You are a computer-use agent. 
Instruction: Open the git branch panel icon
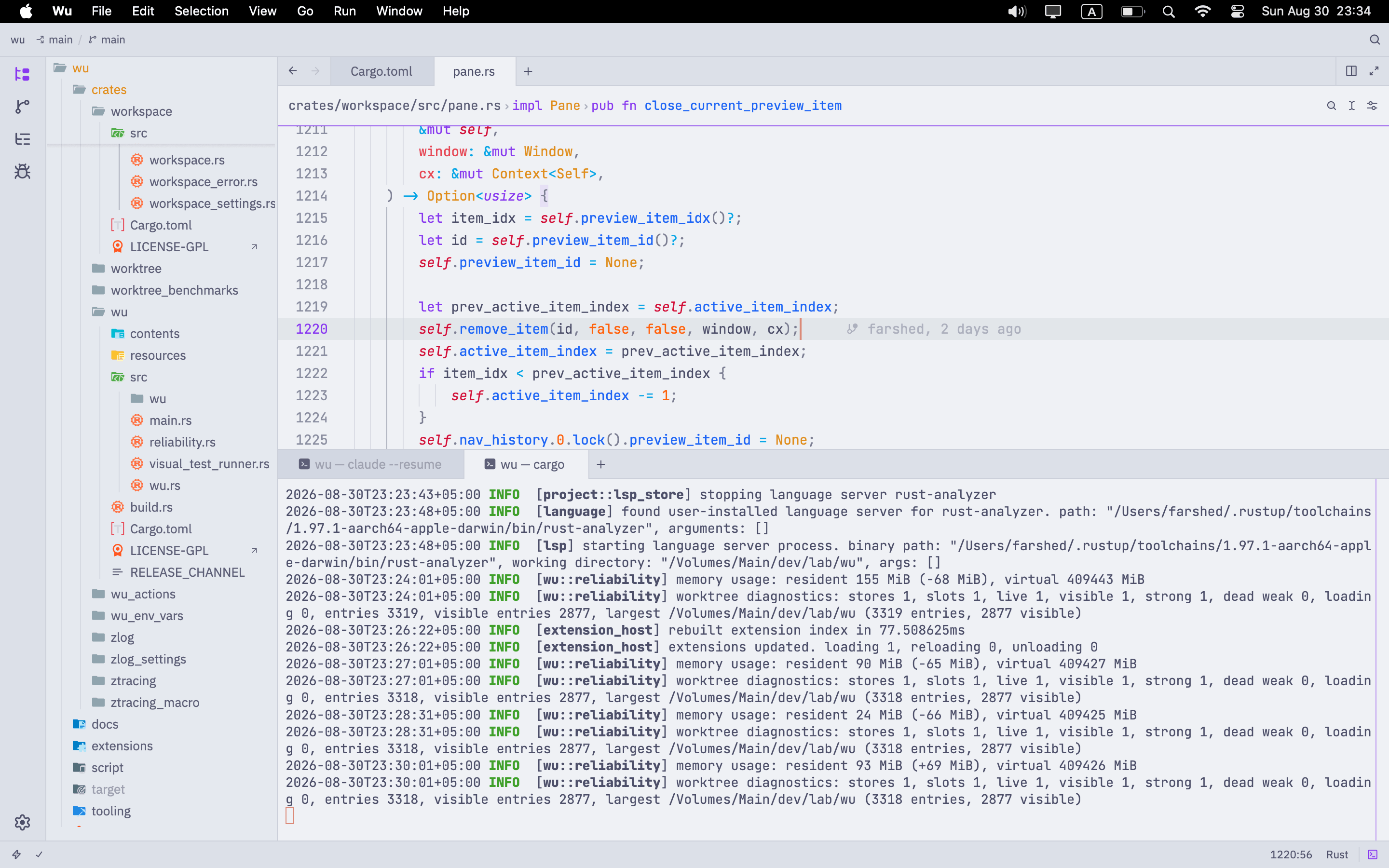point(22,106)
